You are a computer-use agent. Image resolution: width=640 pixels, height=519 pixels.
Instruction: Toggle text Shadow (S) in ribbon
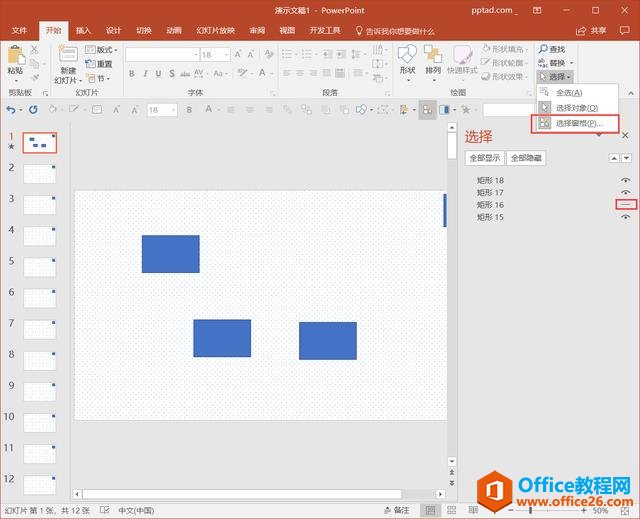pyautogui.click(x=172, y=73)
